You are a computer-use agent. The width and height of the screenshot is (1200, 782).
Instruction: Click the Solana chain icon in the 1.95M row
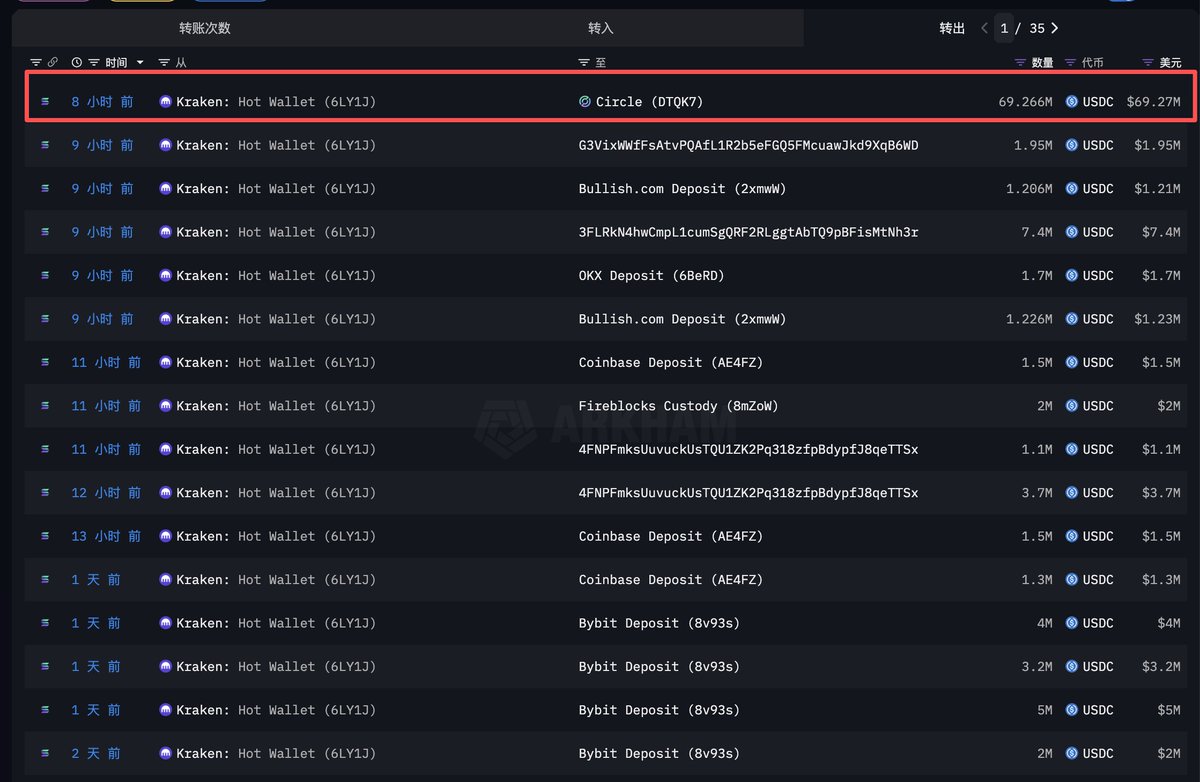(x=45, y=145)
